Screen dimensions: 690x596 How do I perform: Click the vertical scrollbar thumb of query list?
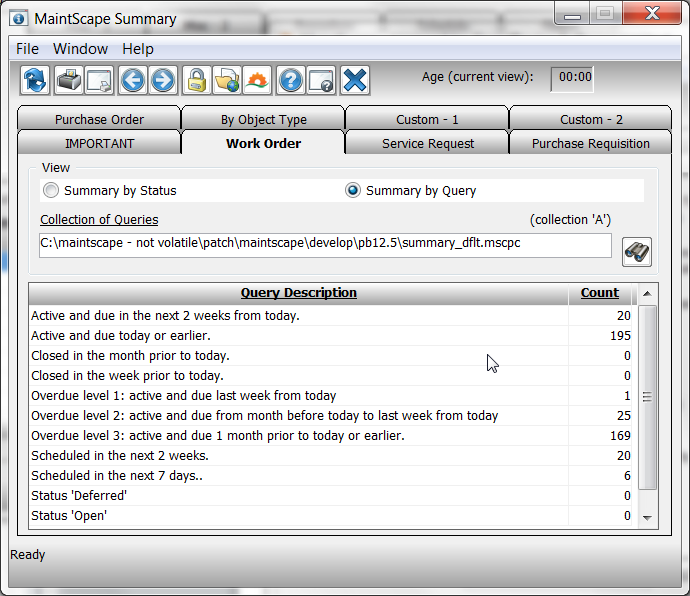[647, 397]
